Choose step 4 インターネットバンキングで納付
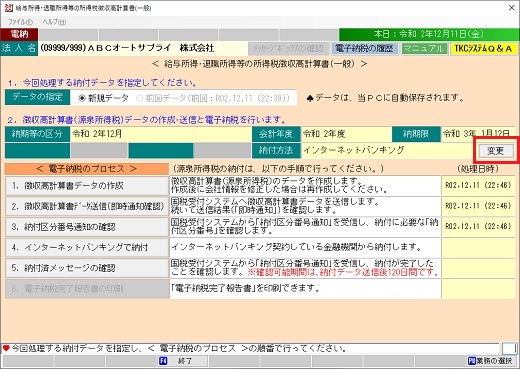 click(x=87, y=248)
